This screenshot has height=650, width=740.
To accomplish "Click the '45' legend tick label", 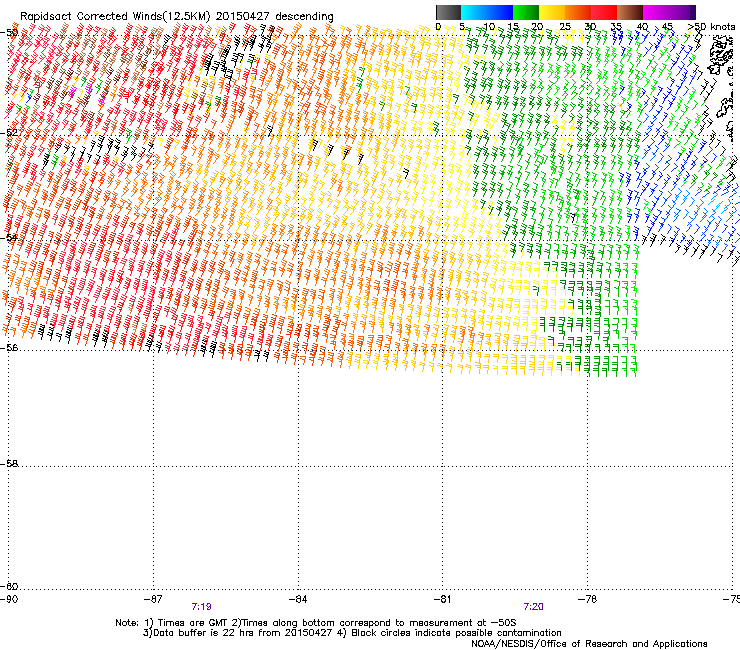I will (x=667, y=26).
